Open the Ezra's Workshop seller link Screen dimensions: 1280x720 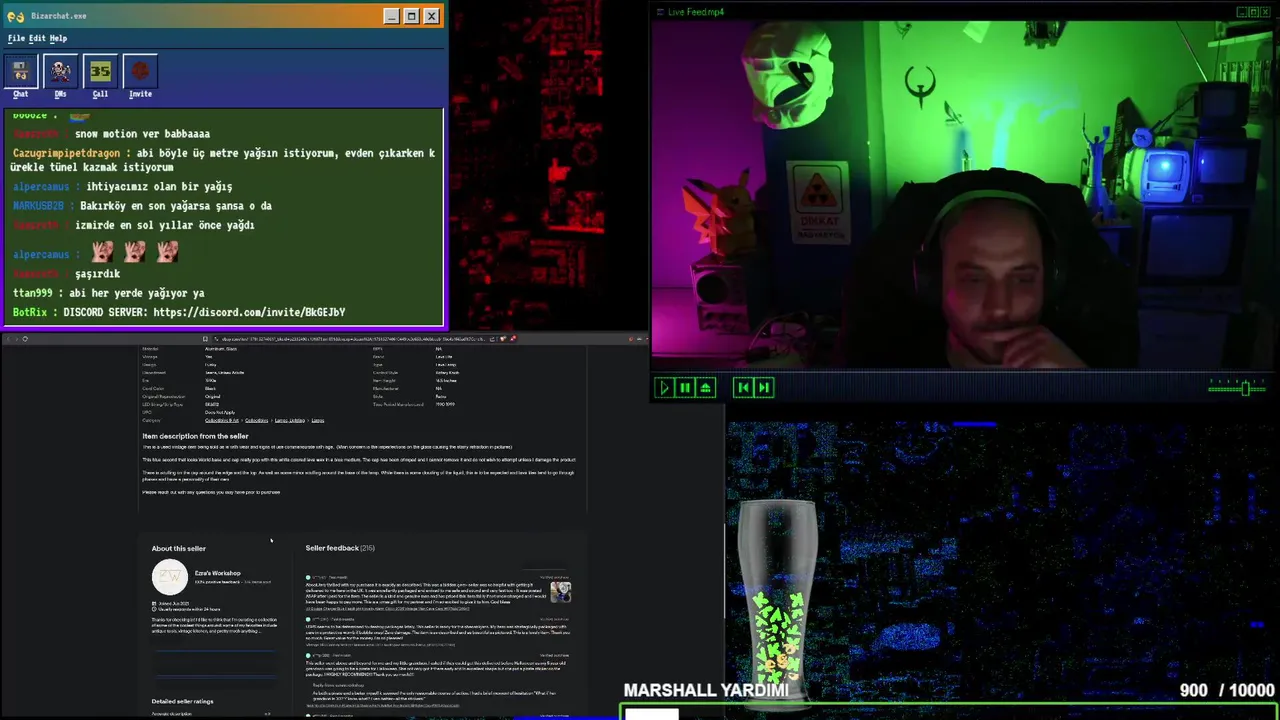[217, 573]
